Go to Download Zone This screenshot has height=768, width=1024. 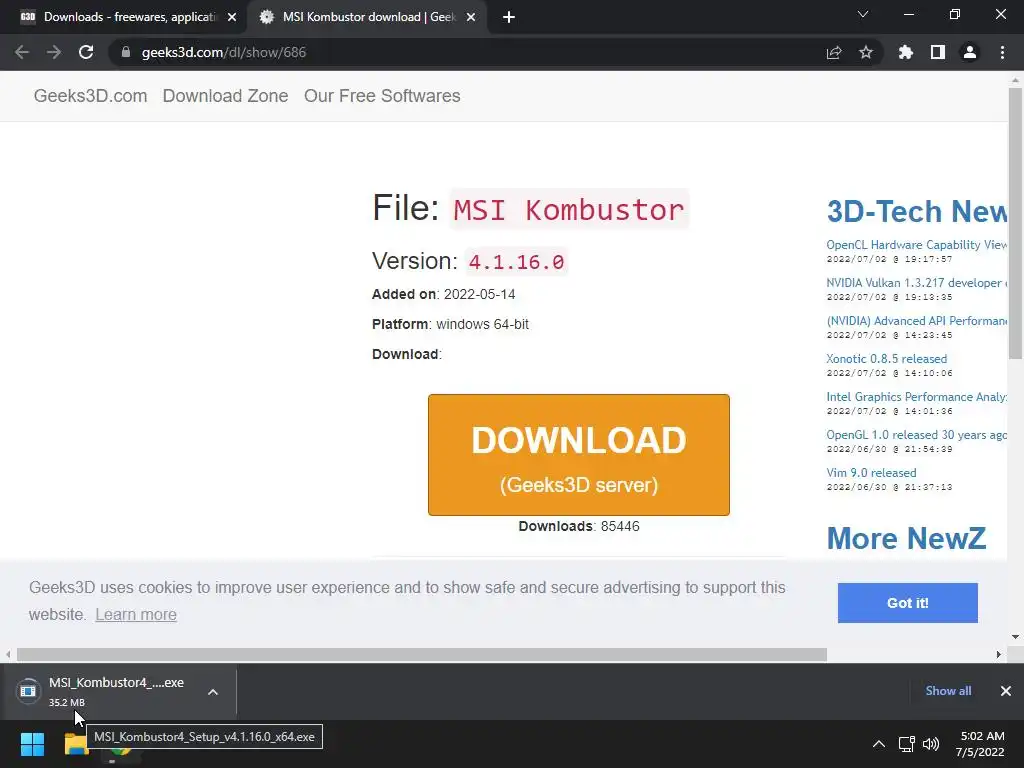(225, 96)
